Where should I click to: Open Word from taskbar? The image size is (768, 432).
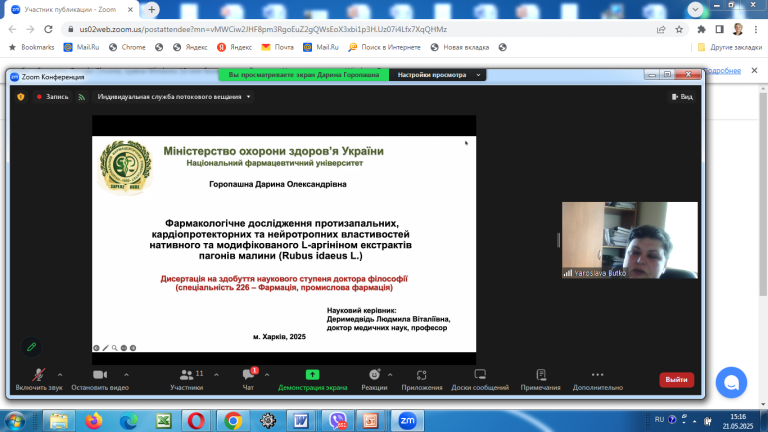301,421
